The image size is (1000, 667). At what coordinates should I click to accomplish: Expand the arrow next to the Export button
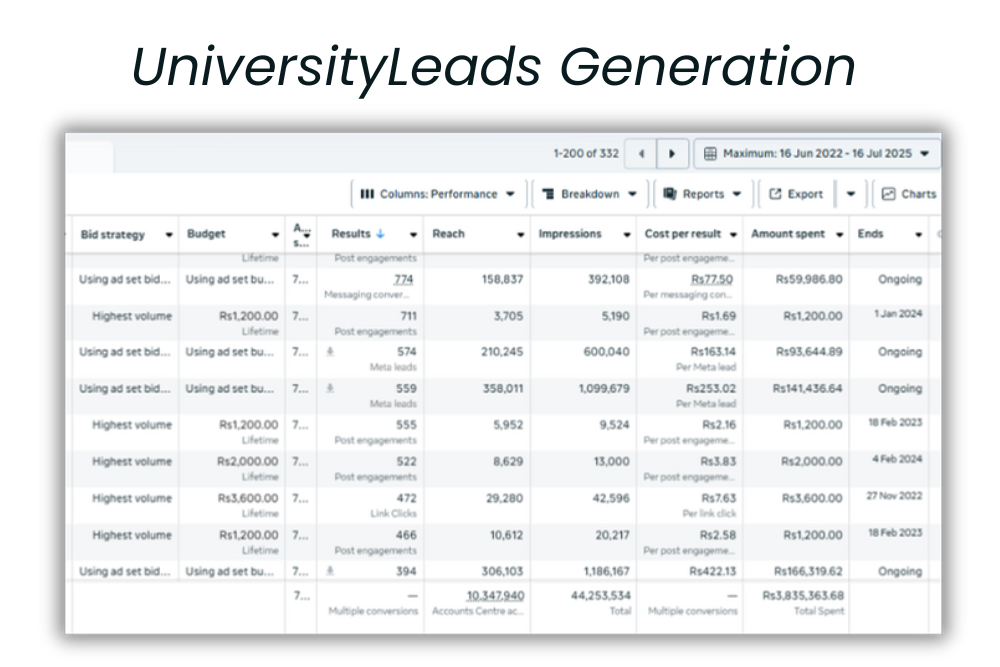coord(850,194)
